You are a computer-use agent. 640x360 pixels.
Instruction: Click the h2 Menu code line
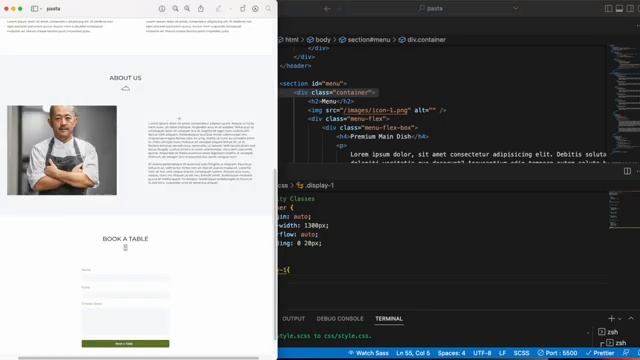coord(331,102)
